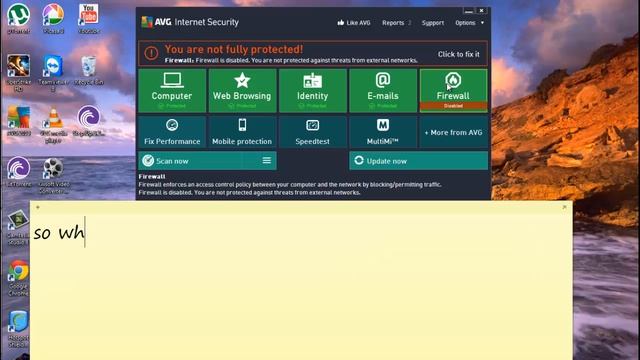
Task: Open the scan options hamburger menu
Action: 267,161
